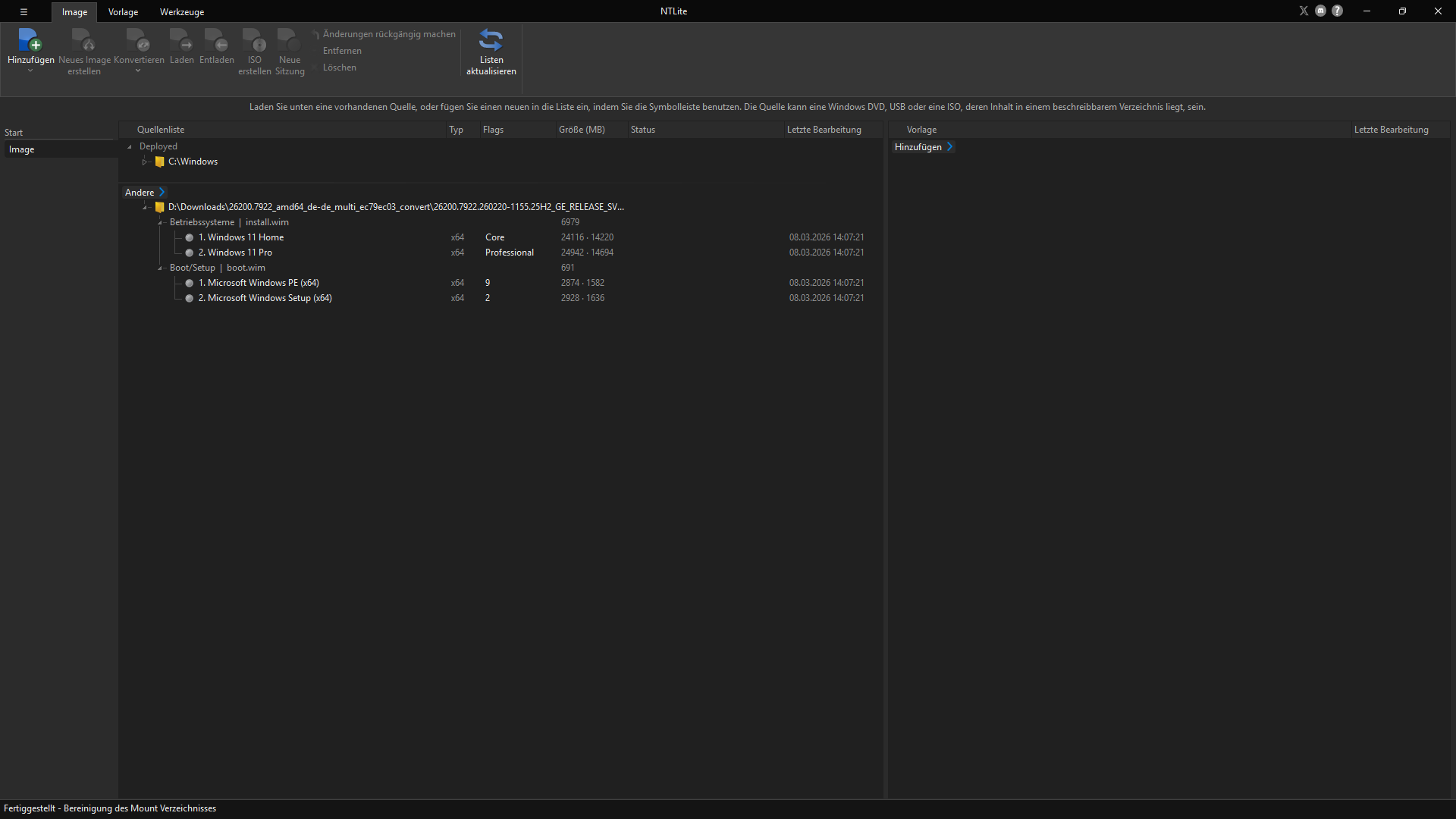Open the hamburger main menu
Screen dimensions: 1456x819
click(x=24, y=12)
